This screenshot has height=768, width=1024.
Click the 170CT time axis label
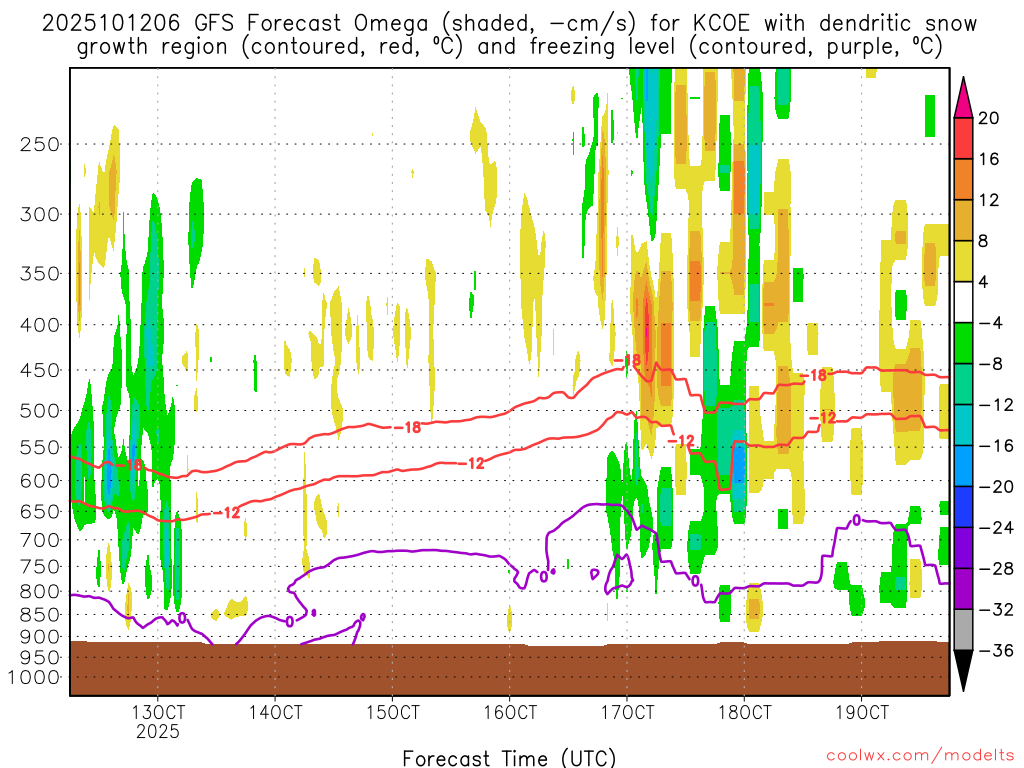(x=627, y=712)
